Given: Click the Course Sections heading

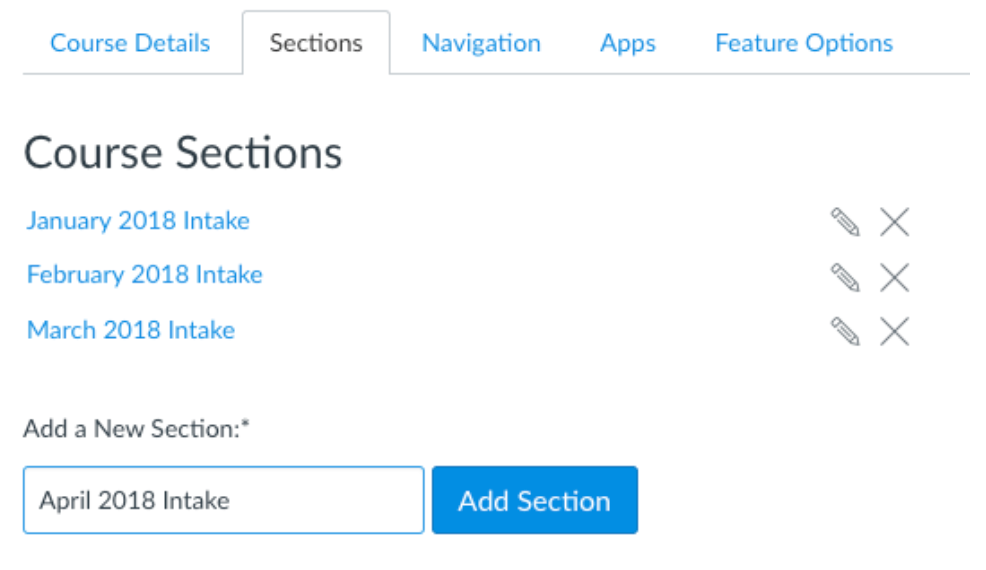Looking at the screenshot, I should 183,153.
